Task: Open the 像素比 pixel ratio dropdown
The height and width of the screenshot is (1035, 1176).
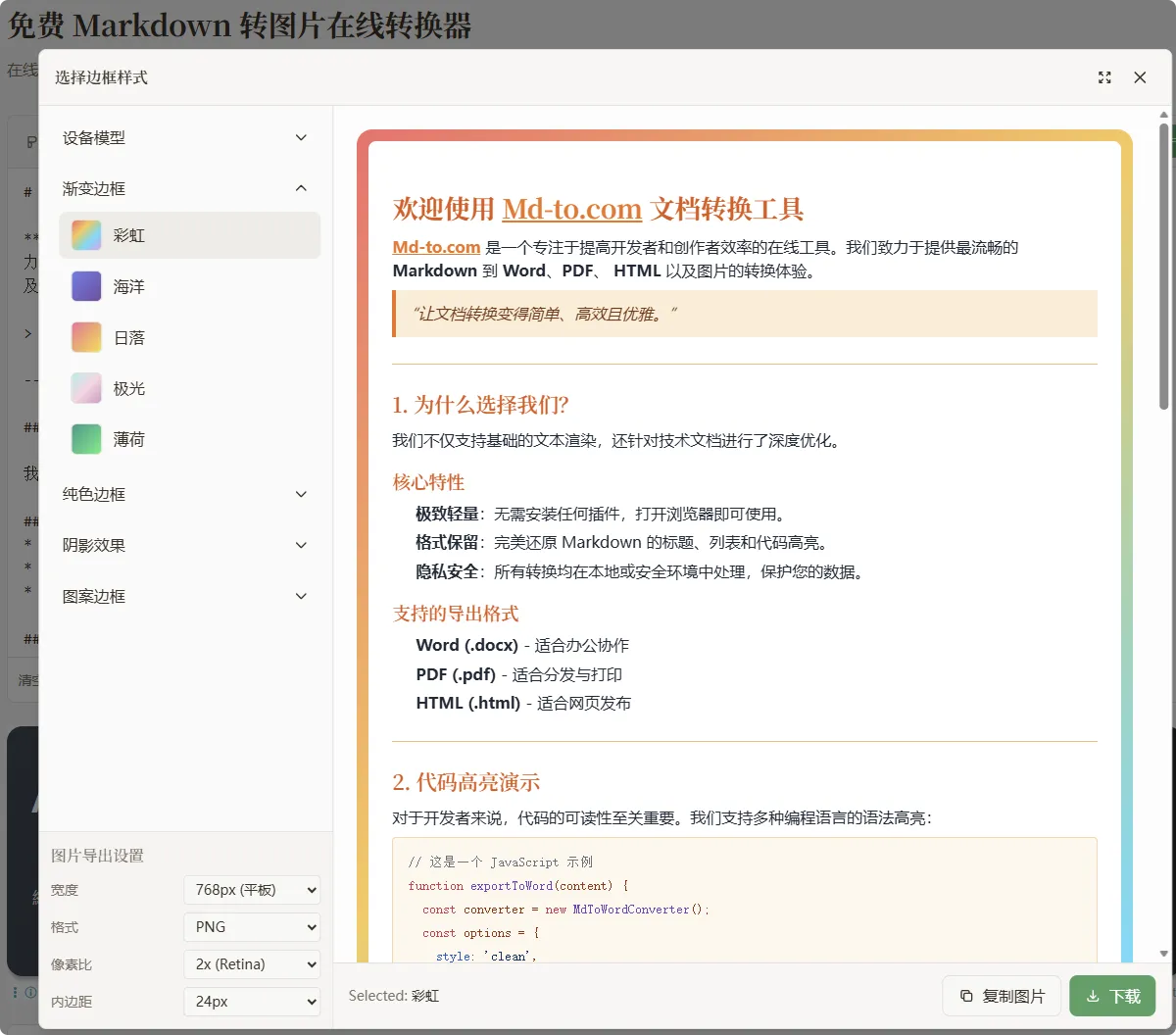Action: tap(252, 964)
